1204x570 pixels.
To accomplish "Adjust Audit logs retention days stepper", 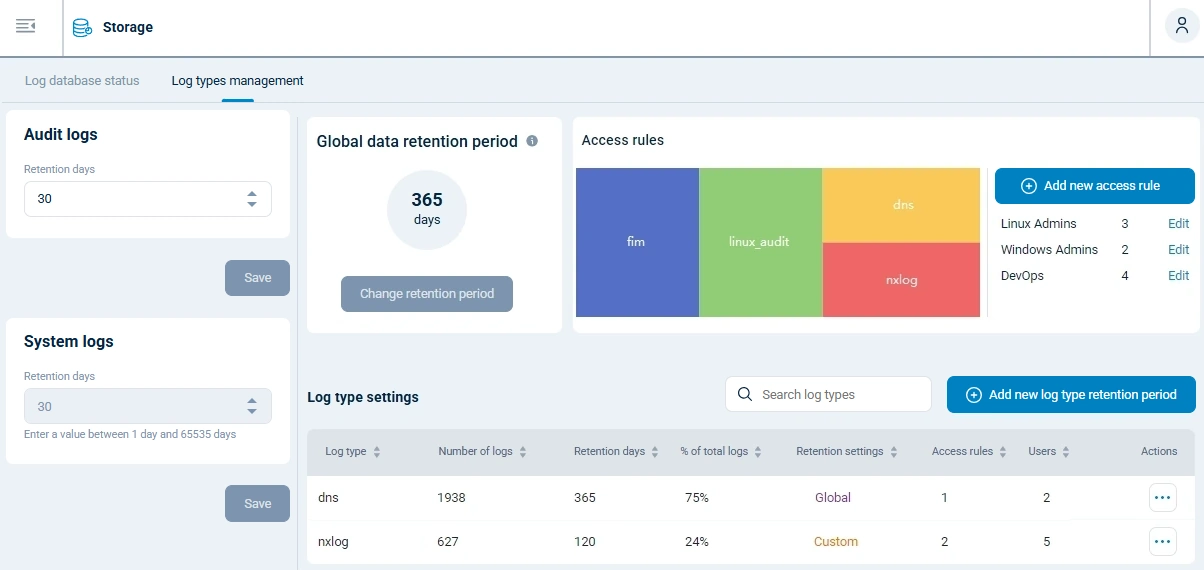I will 252,199.
